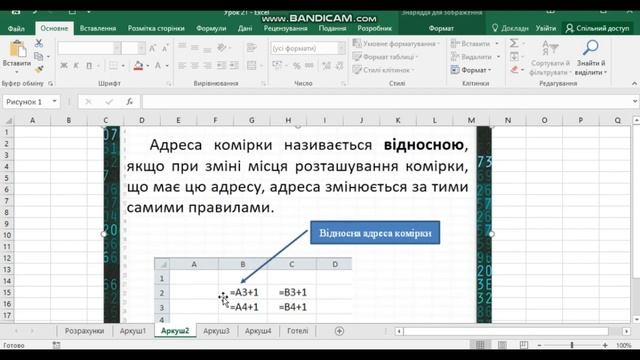
Task: Open the font name dropdown
Action: pos(117,48)
